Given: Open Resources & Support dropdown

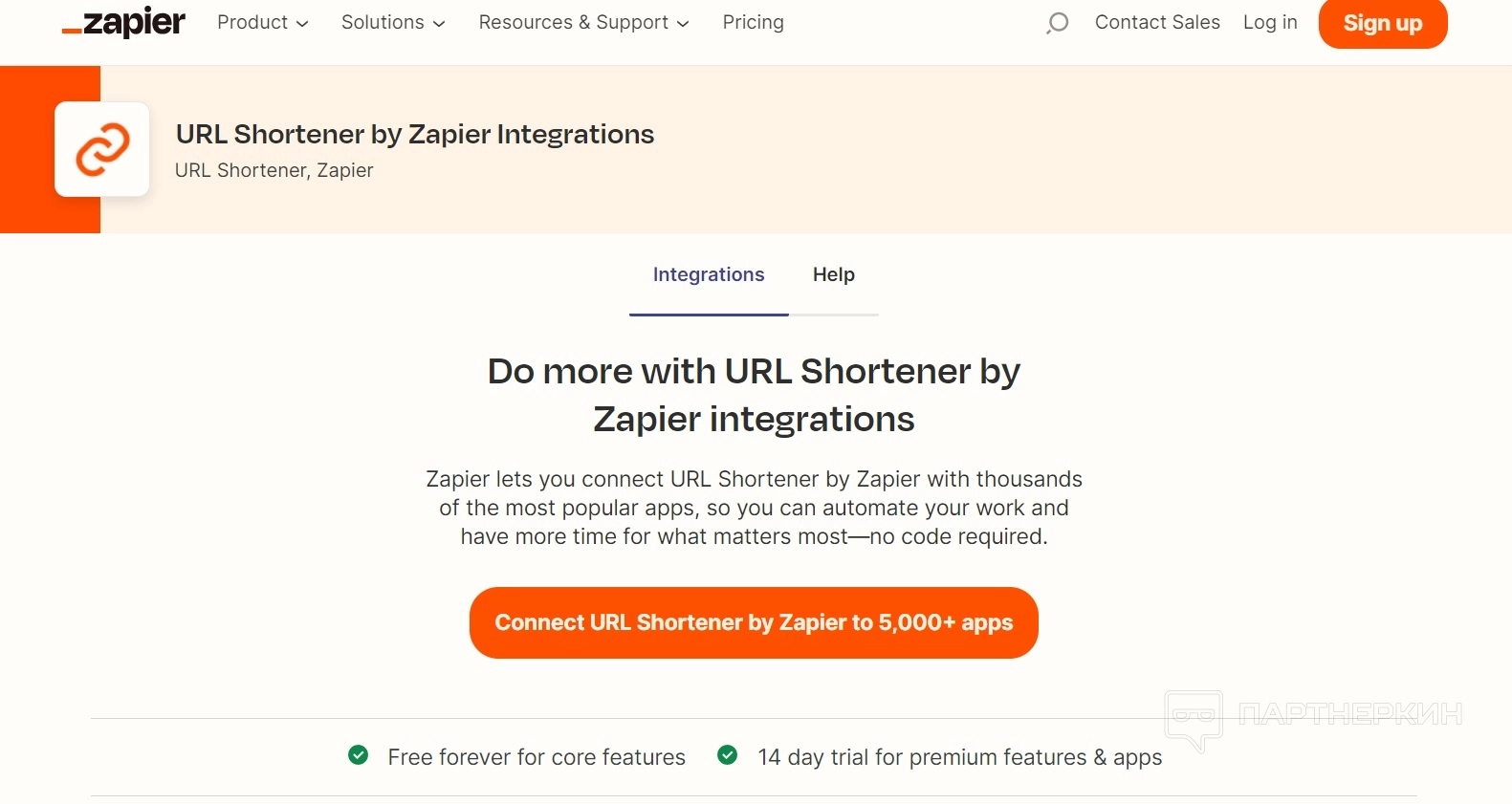Looking at the screenshot, I should 583,23.
